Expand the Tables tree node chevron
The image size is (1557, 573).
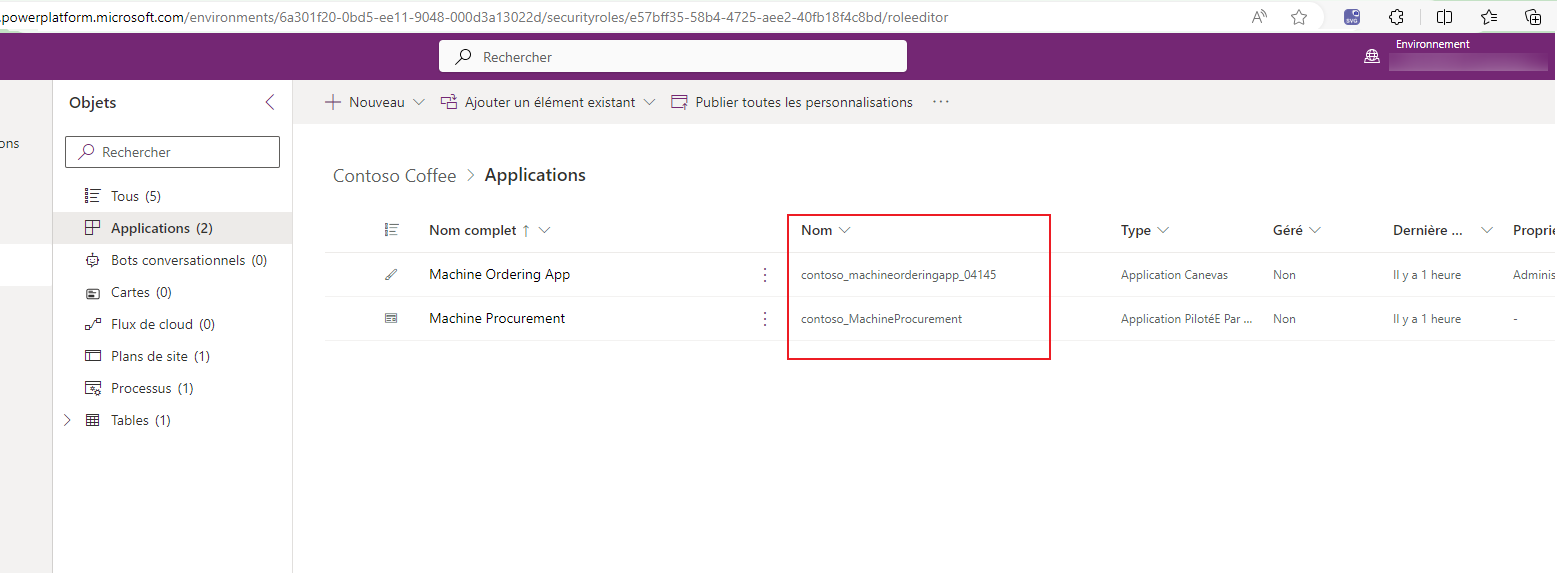click(x=67, y=420)
